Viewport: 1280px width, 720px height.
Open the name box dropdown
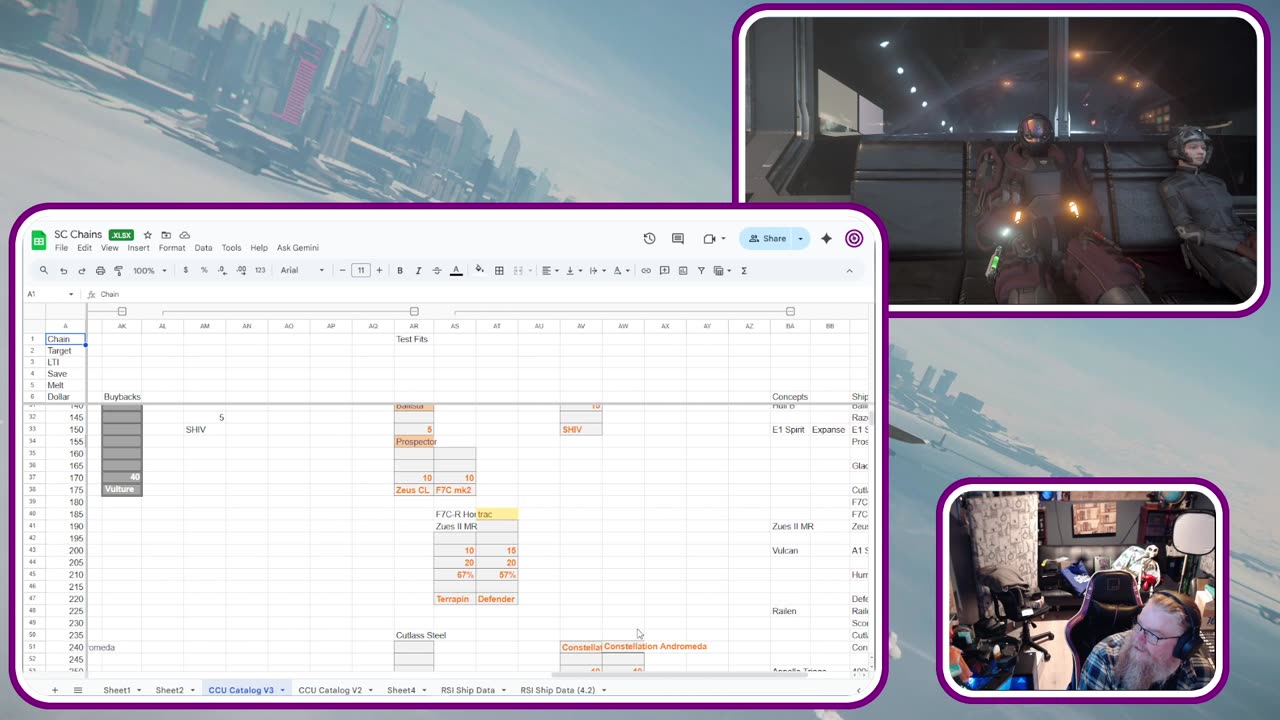(71, 294)
